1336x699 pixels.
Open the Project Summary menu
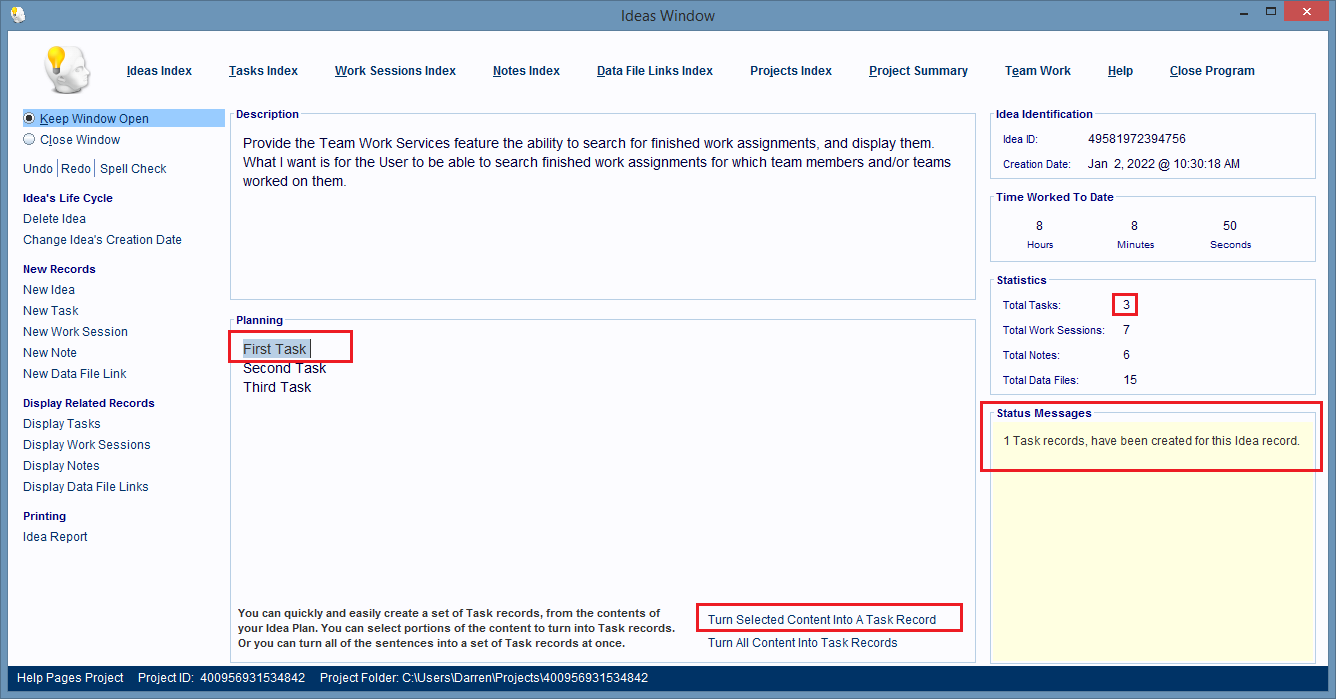[918, 71]
